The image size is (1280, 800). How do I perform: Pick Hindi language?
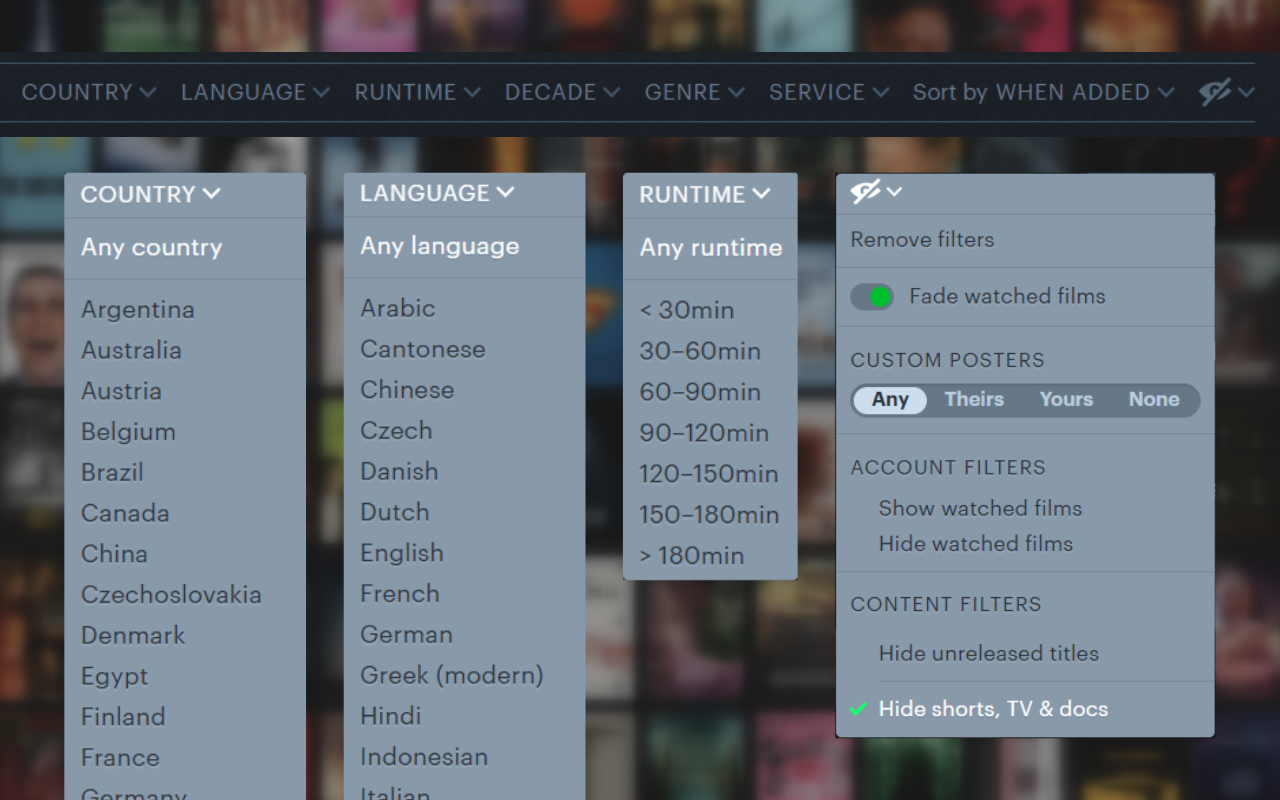click(x=391, y=717)
